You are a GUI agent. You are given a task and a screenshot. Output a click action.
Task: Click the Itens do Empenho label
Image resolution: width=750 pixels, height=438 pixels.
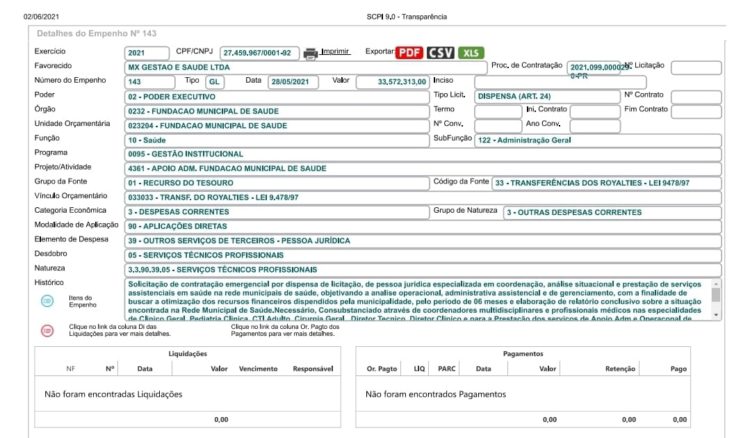pyautogui.click(x=82, y=301)
